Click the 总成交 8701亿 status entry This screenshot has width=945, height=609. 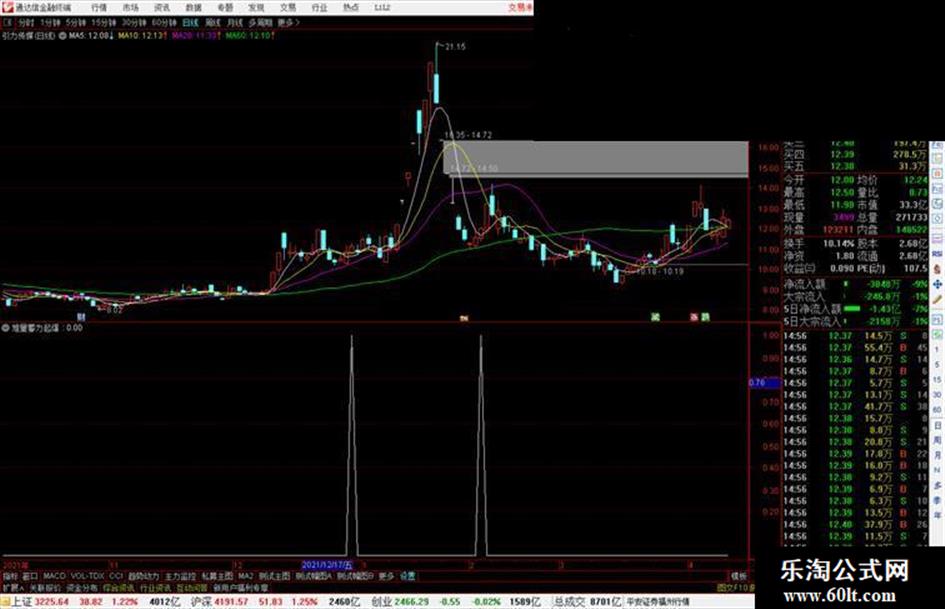point(588,602)
